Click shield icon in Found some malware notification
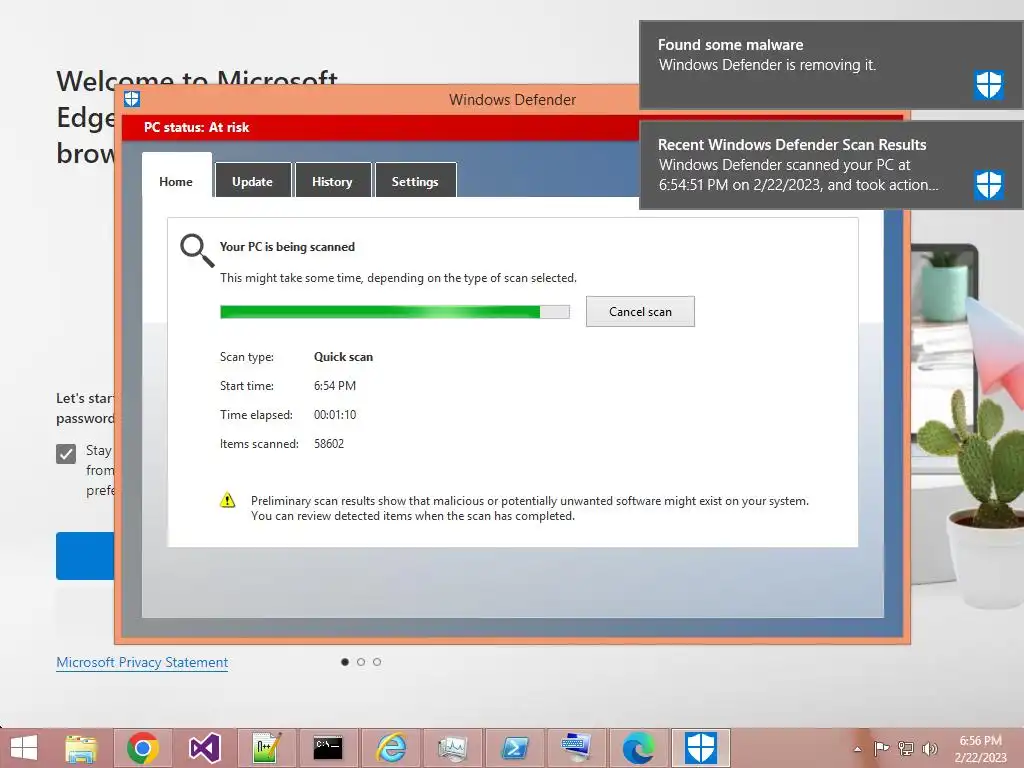 click(989, 85)
